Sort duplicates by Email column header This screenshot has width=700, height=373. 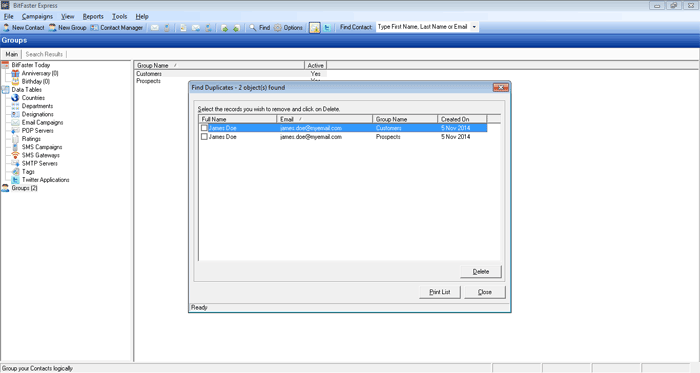click(325, 119)
